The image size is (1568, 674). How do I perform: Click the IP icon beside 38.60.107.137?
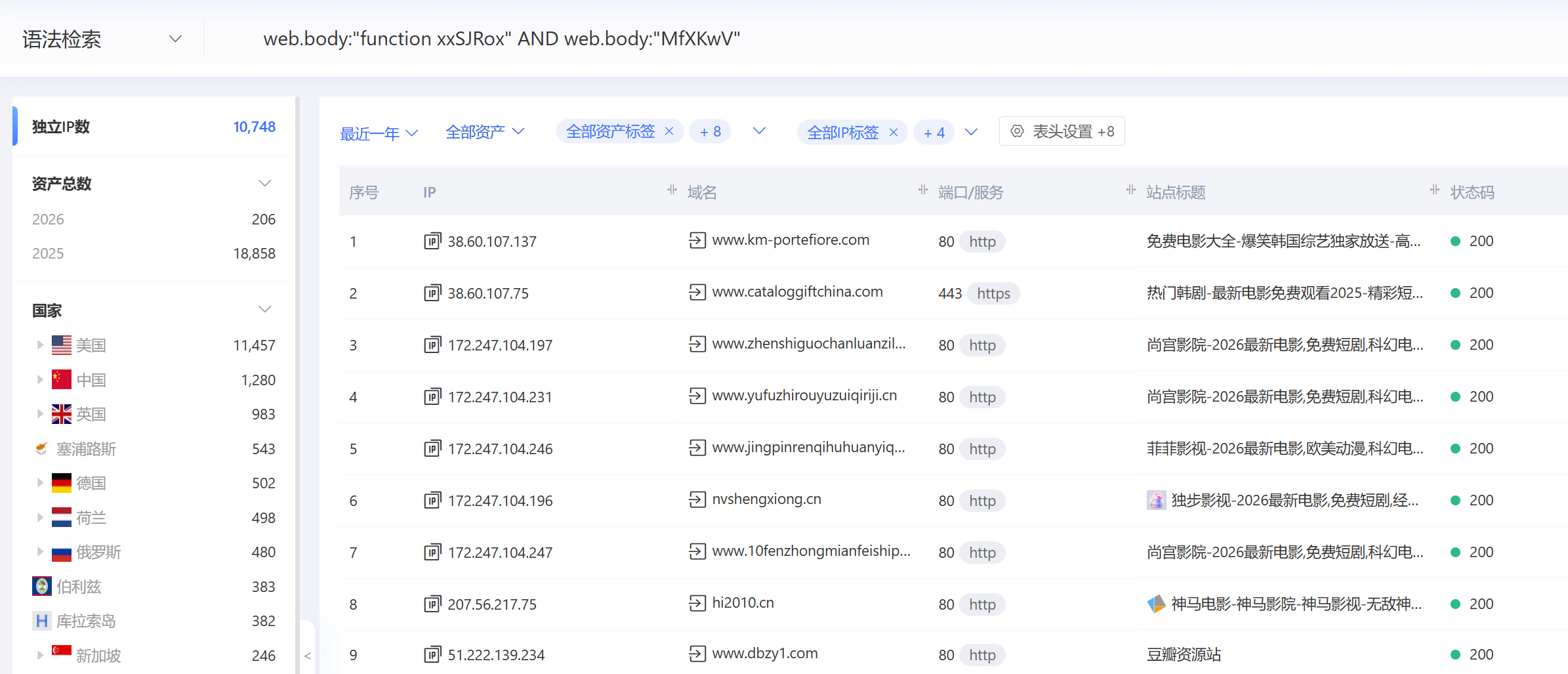pos(432,242)
